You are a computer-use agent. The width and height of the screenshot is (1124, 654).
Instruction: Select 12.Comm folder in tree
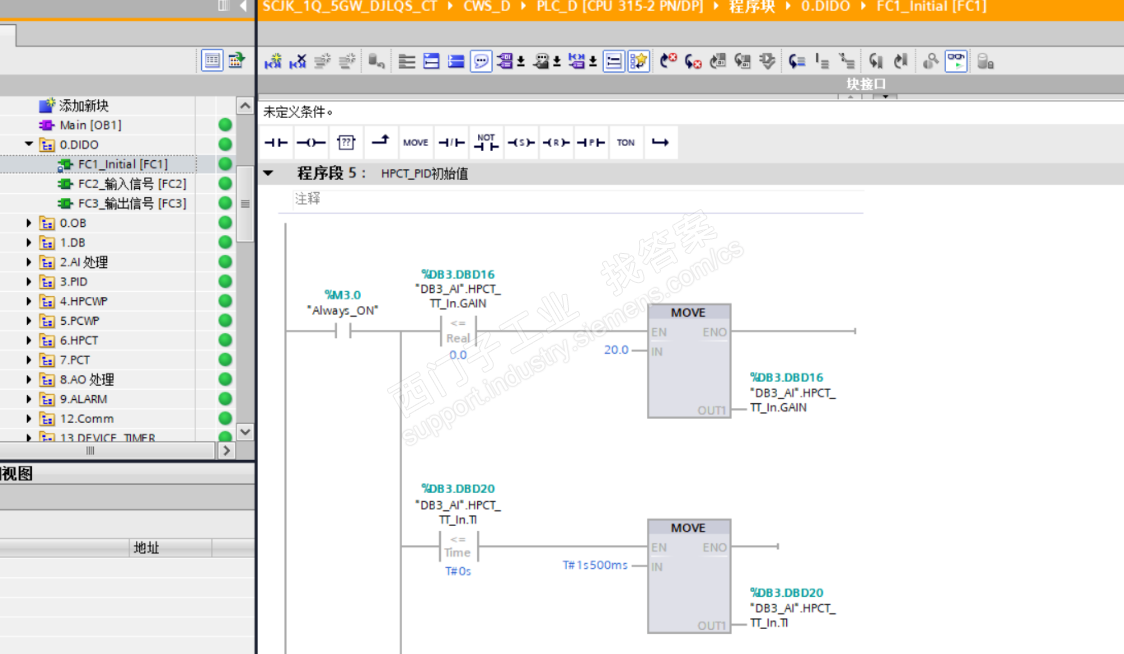click(x=87, y=419)
